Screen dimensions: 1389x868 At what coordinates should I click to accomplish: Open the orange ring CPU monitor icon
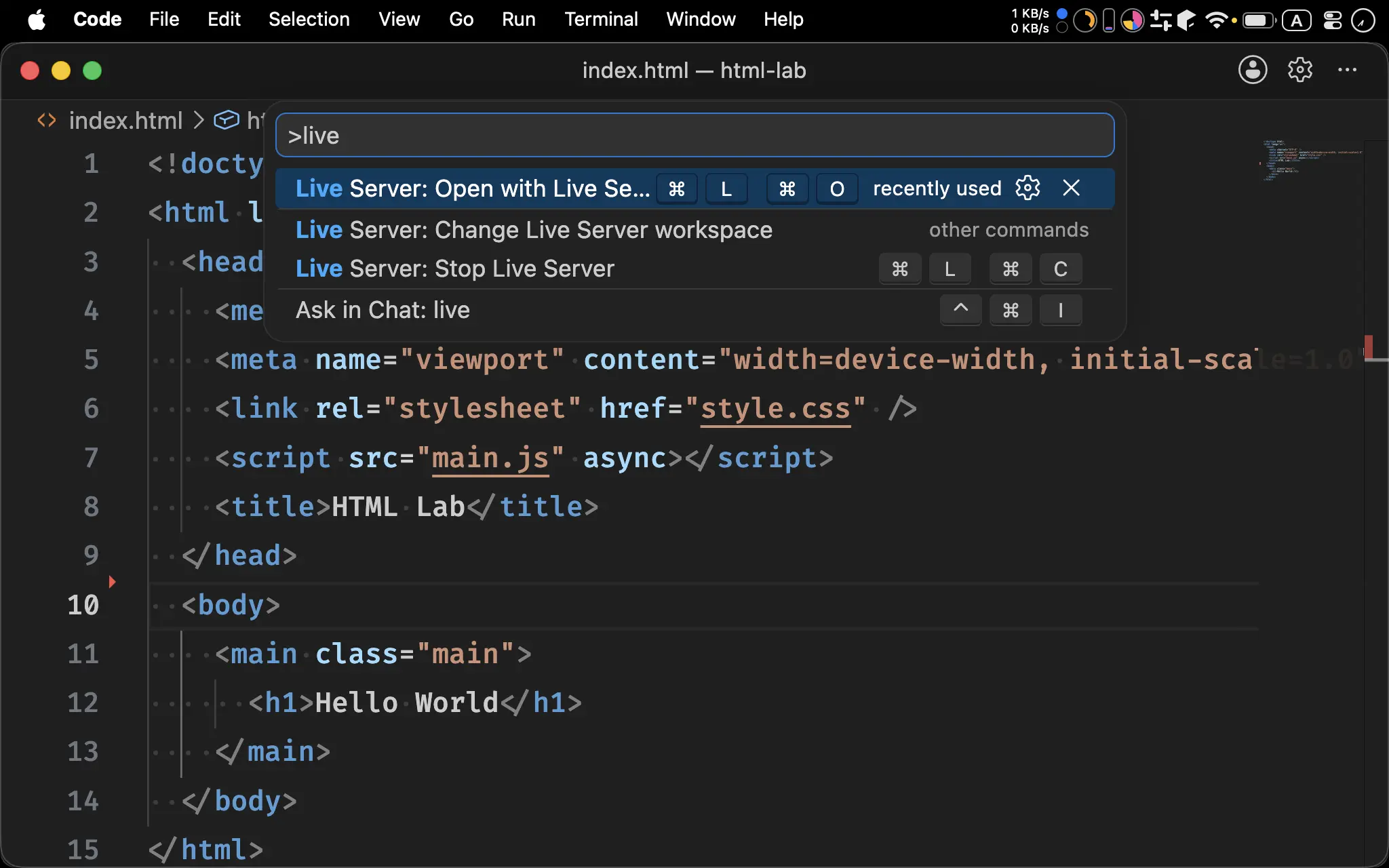tap(1085, 20)
